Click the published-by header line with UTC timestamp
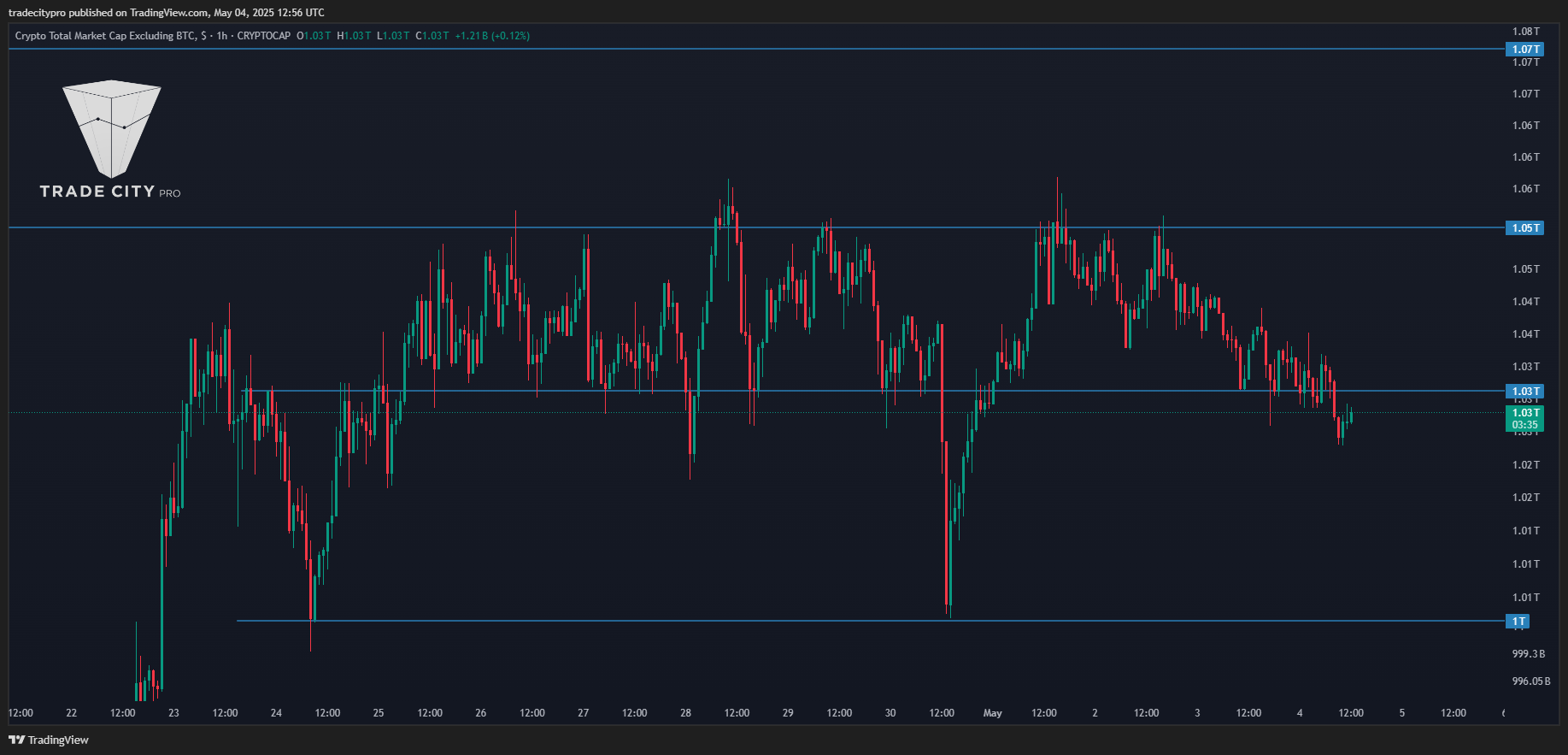1568x755 pixels. coord(167,12)
